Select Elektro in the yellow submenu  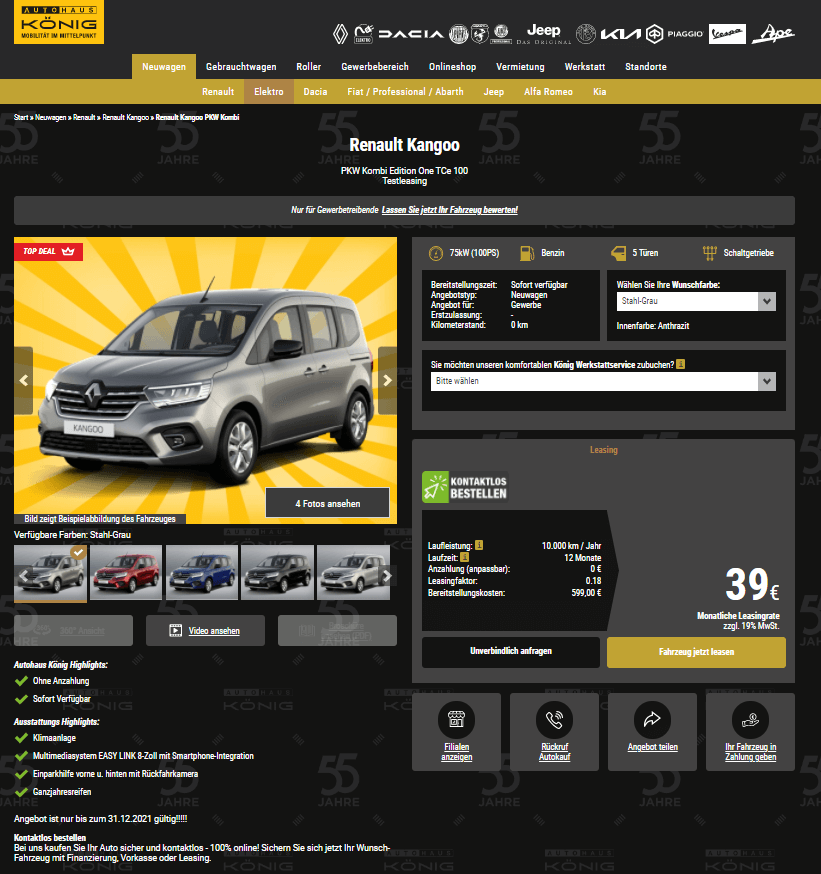coord(269,91)
